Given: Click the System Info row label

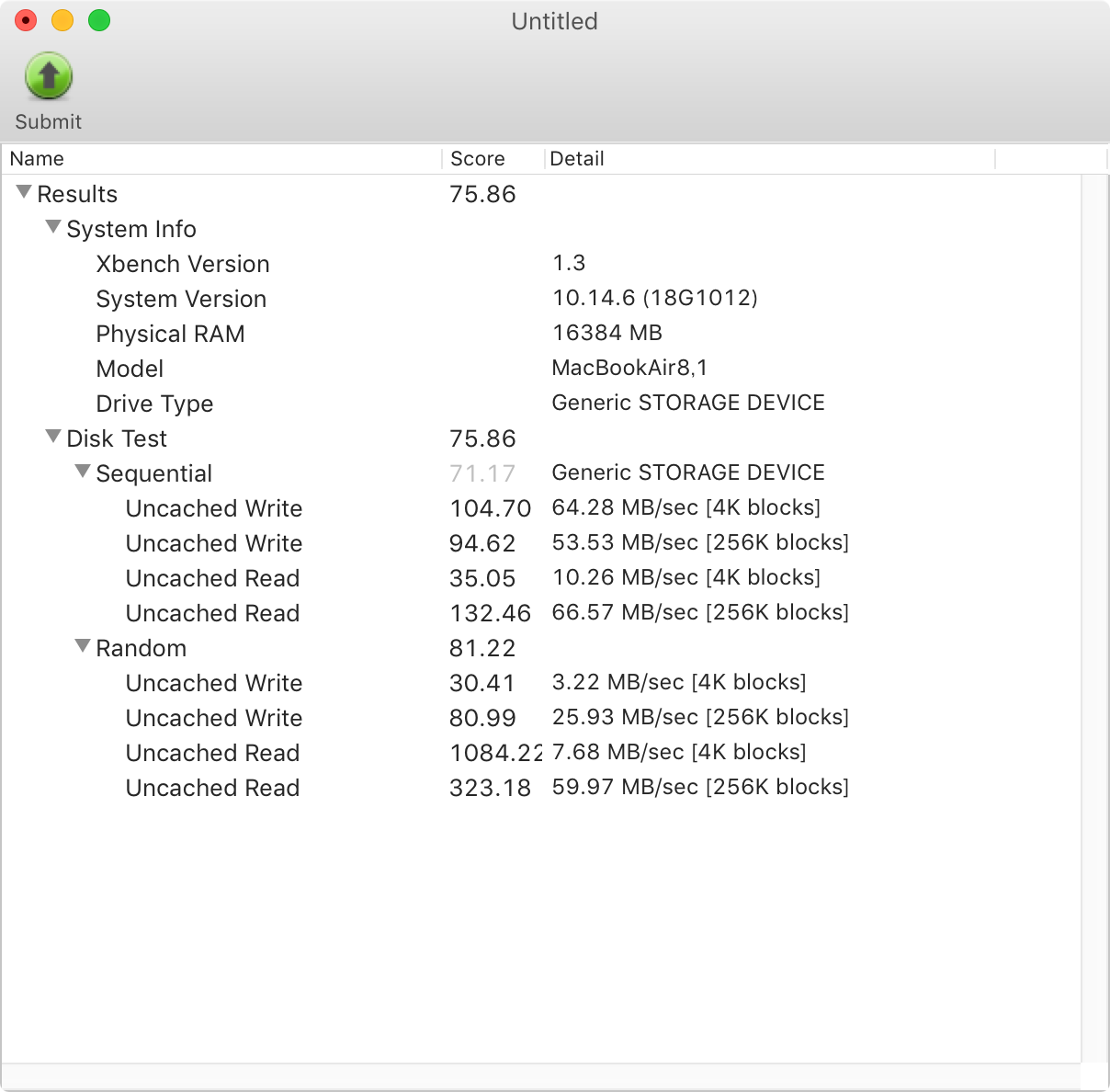Looking at the screenshot, I should [x=131, y=229].
